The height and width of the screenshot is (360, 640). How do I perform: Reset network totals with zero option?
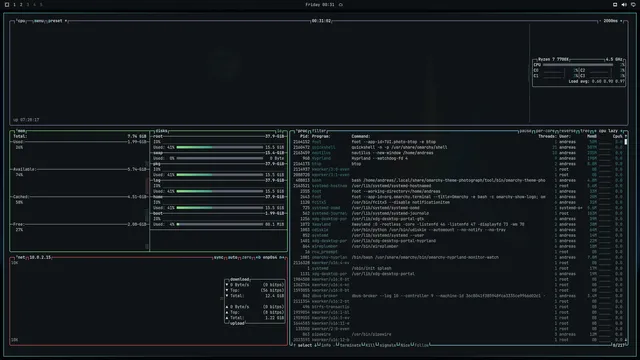[x=247, y=258]
